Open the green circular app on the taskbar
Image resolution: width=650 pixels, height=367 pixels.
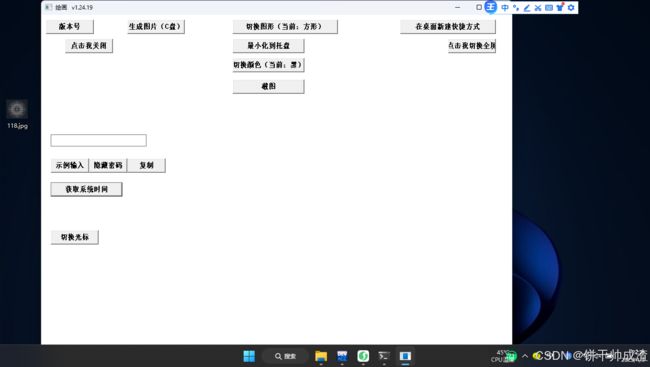pos(363,356)
